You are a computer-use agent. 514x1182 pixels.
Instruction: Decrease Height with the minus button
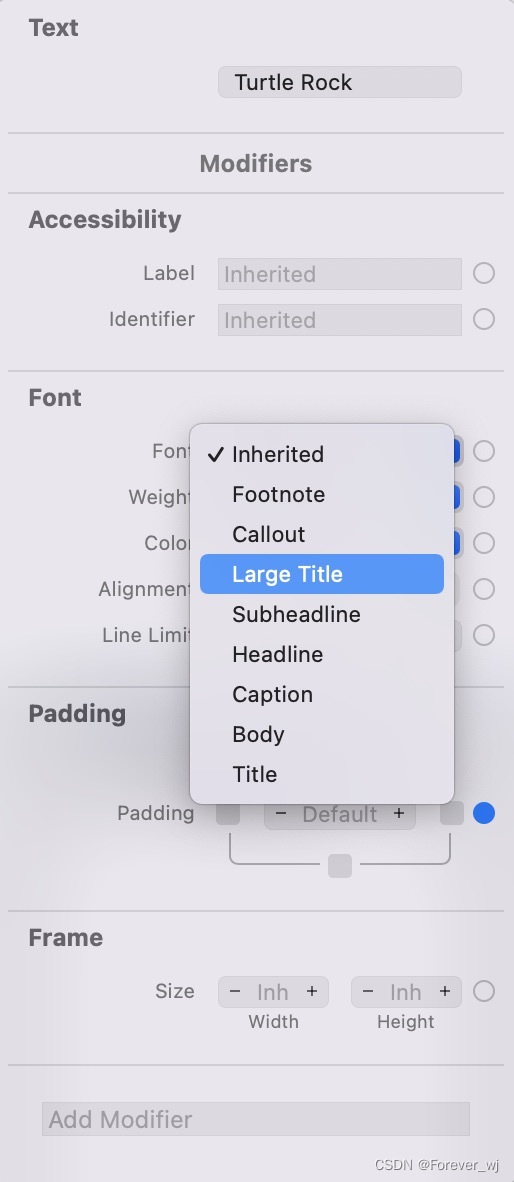click(368, 991)
